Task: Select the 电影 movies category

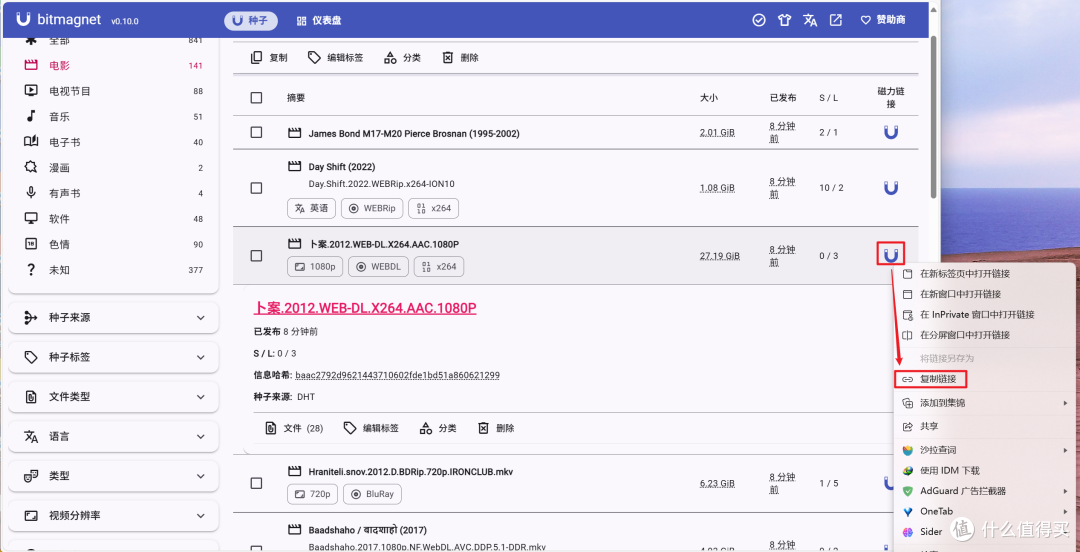Action: pos(114,65)
